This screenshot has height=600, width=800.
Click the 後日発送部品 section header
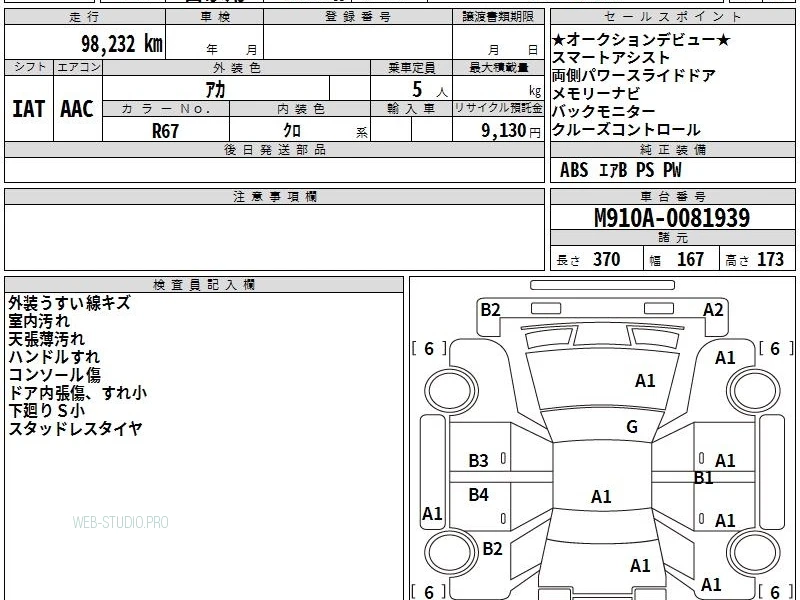(x=274, y=150)
